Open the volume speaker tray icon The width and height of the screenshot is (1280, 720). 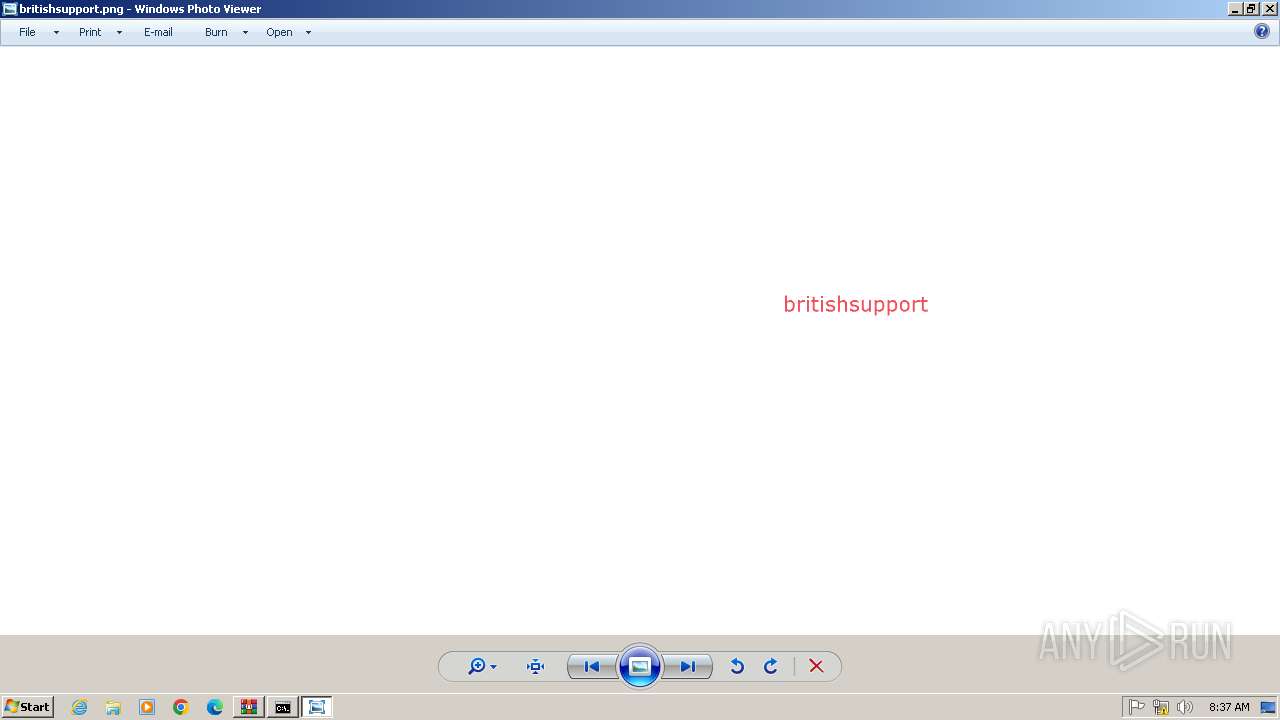[x=1185, y=707]
